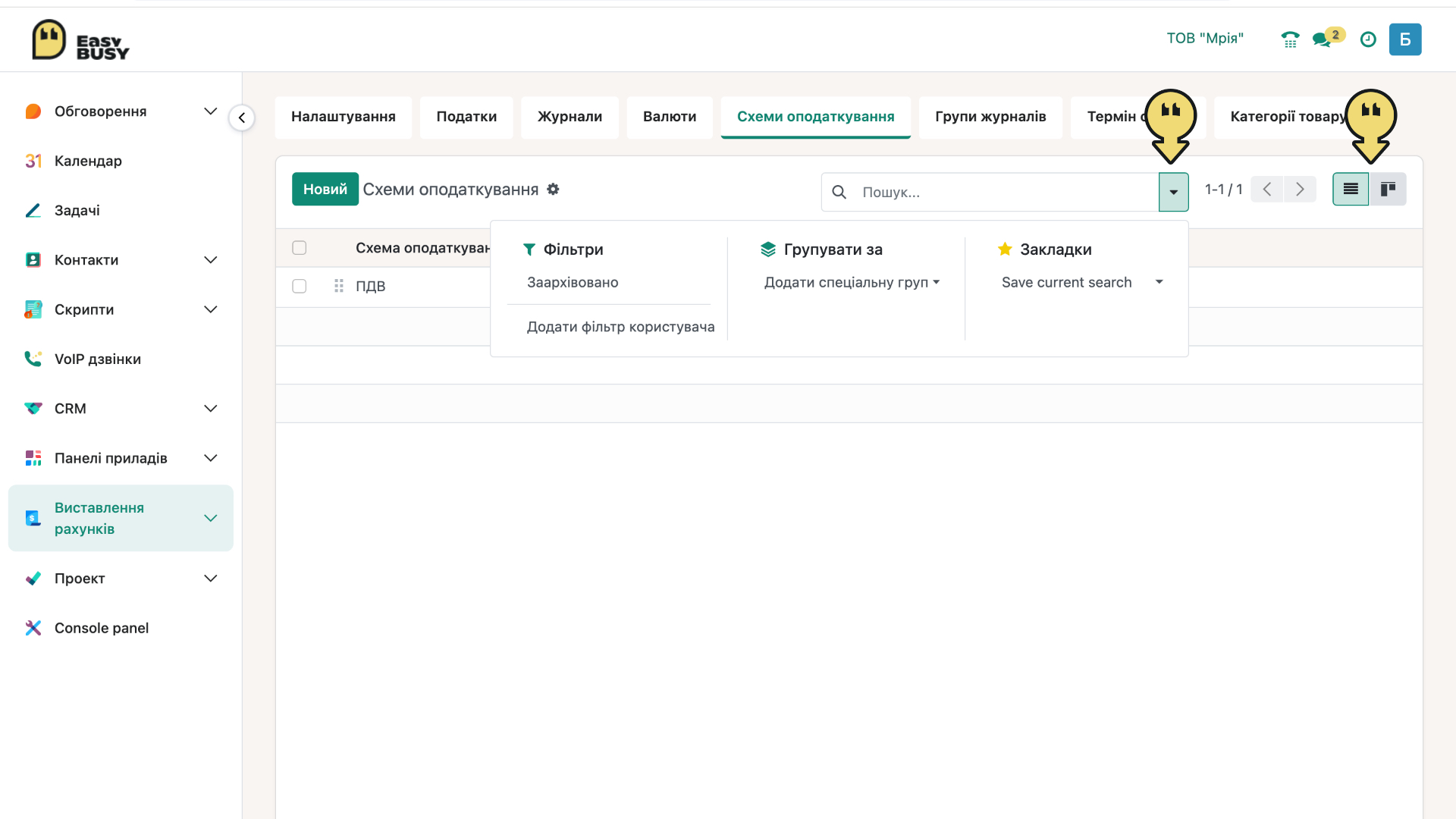Collapse the sidebar with the arrow button
The width and height of the screenshot is (1456, 819).
pyautogui.click(x=242, y=118)
